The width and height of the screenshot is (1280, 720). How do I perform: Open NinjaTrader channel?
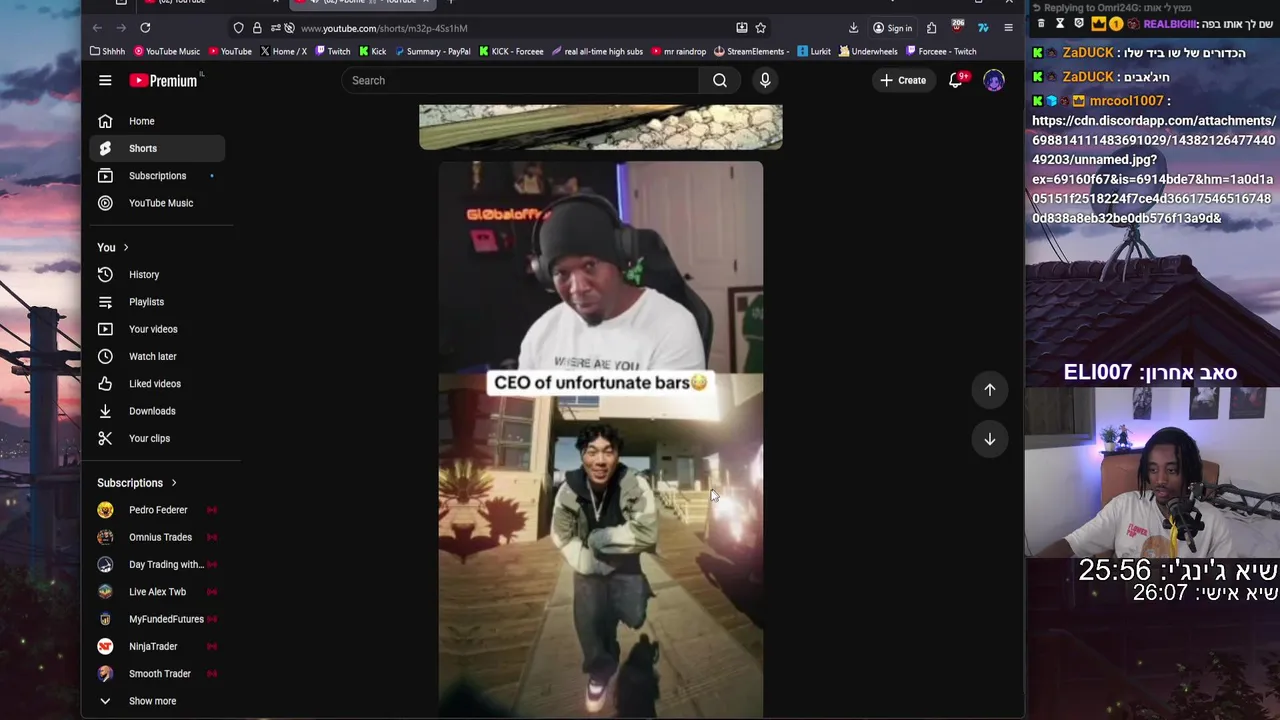click(157, 647)
